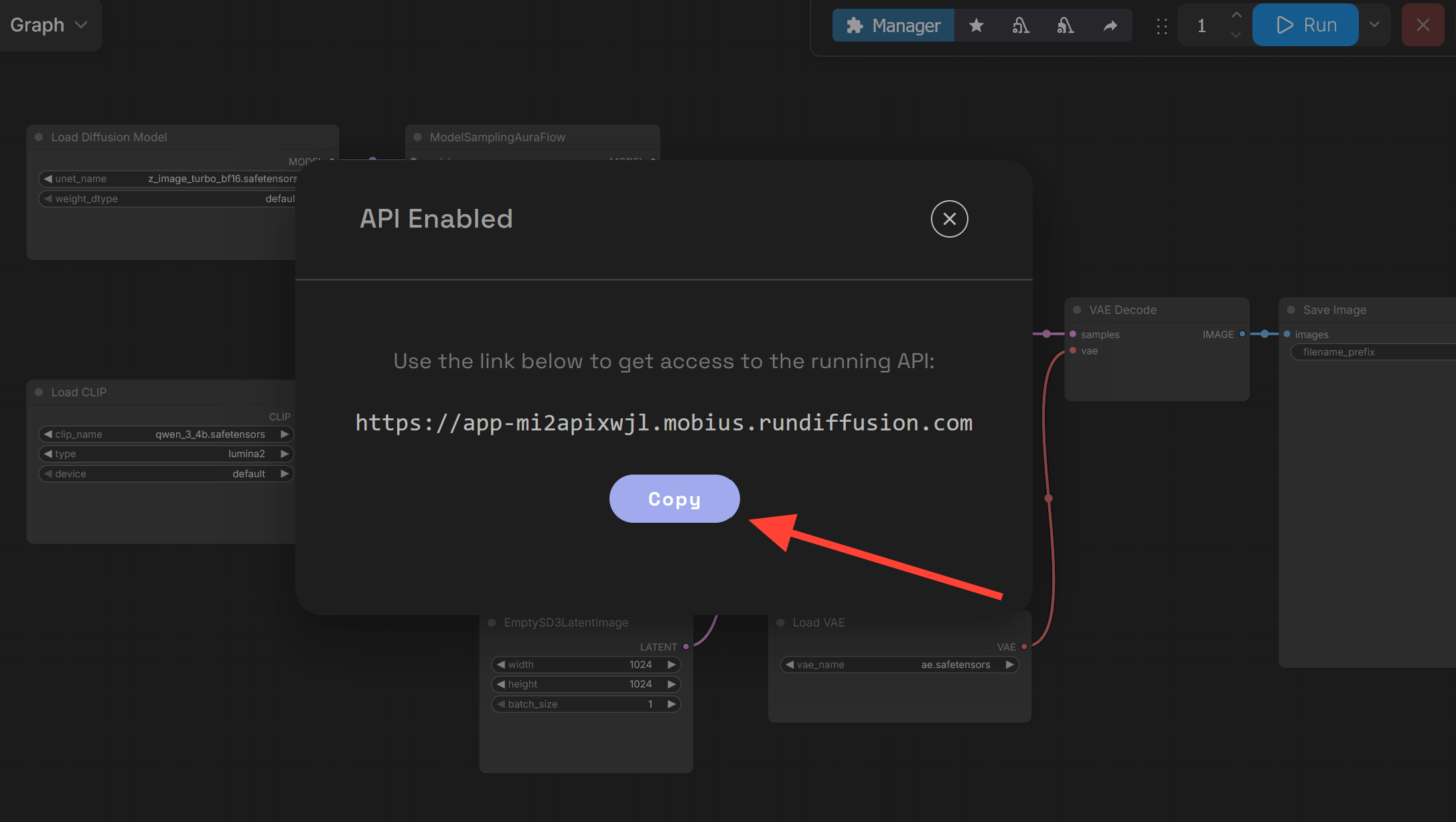The height and width of the screenshot is (822, 1456).
Task: Select previous vae_name value
Action: point(790,665)
